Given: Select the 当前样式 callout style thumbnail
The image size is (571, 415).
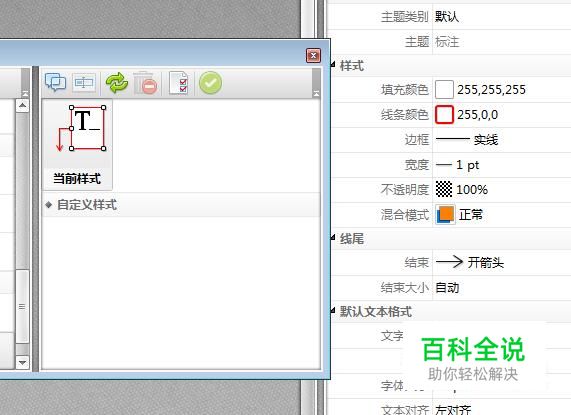Looking at the screenshot, I should 78,145.
